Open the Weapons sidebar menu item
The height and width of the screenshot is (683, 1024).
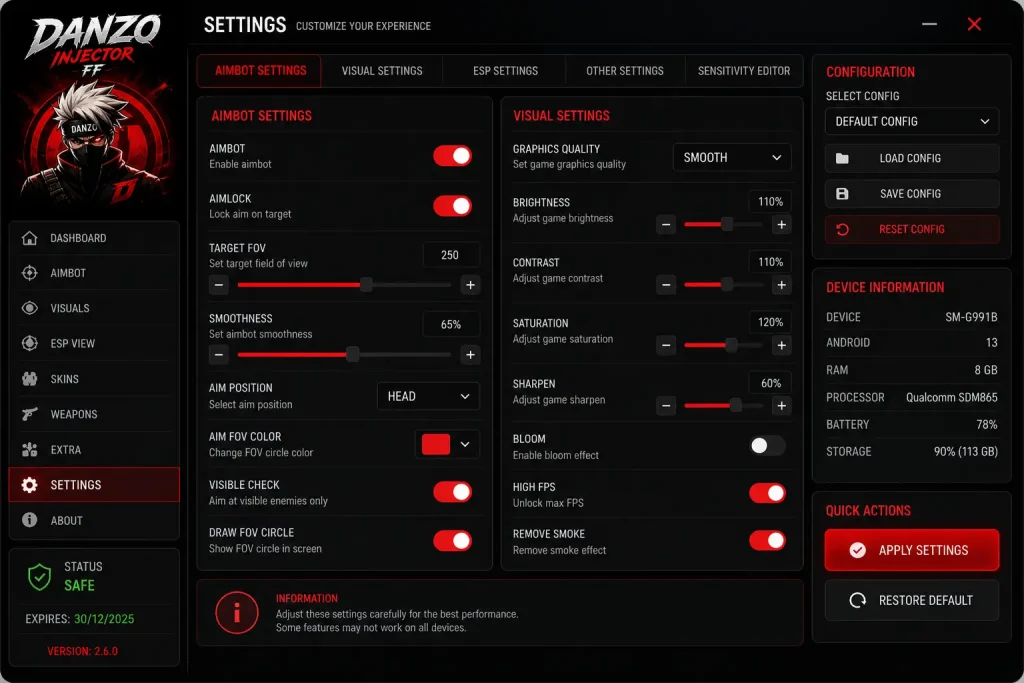coord(94,414)
